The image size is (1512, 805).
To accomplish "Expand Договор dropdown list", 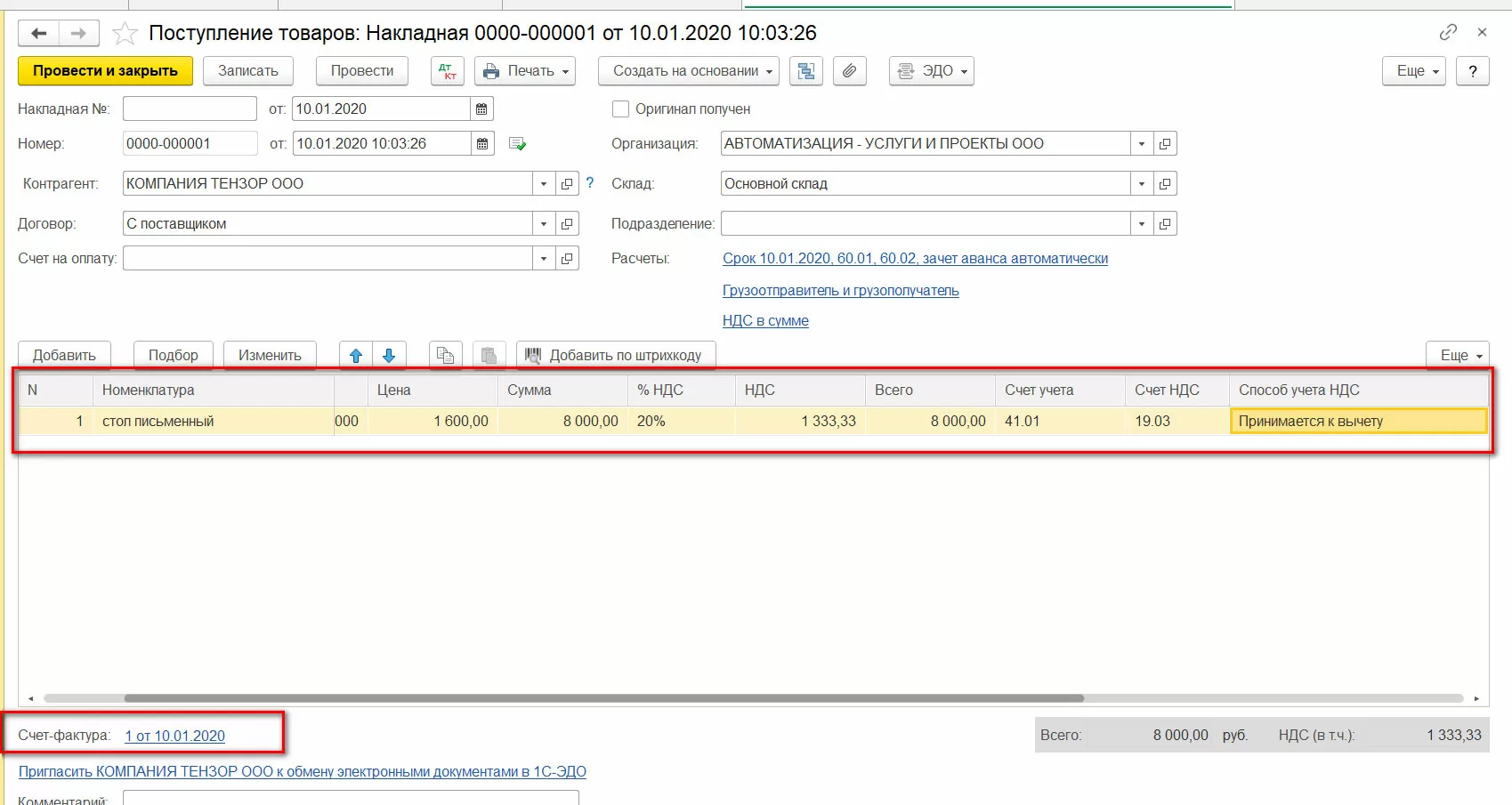I will 544,223.
